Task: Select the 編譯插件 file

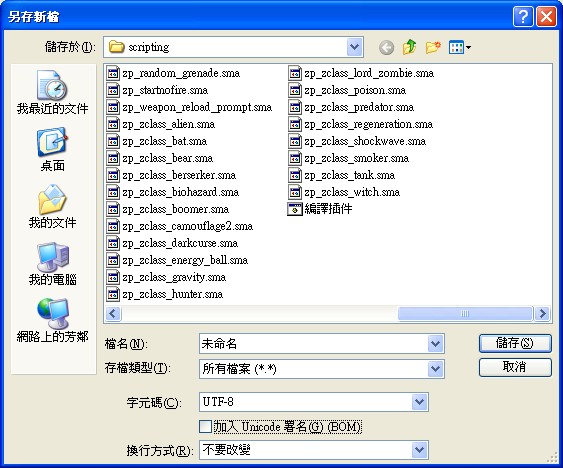Action: click(320, 209)
